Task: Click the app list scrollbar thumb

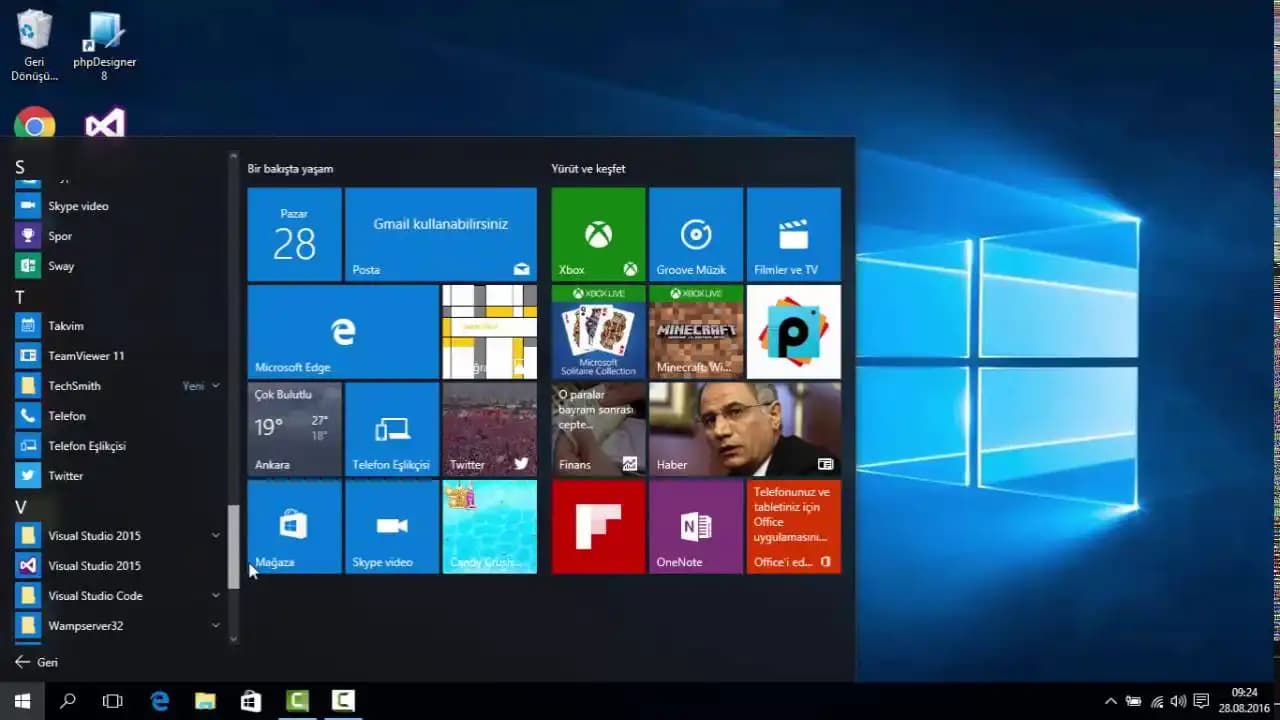Action: click(x=234, y=546)
